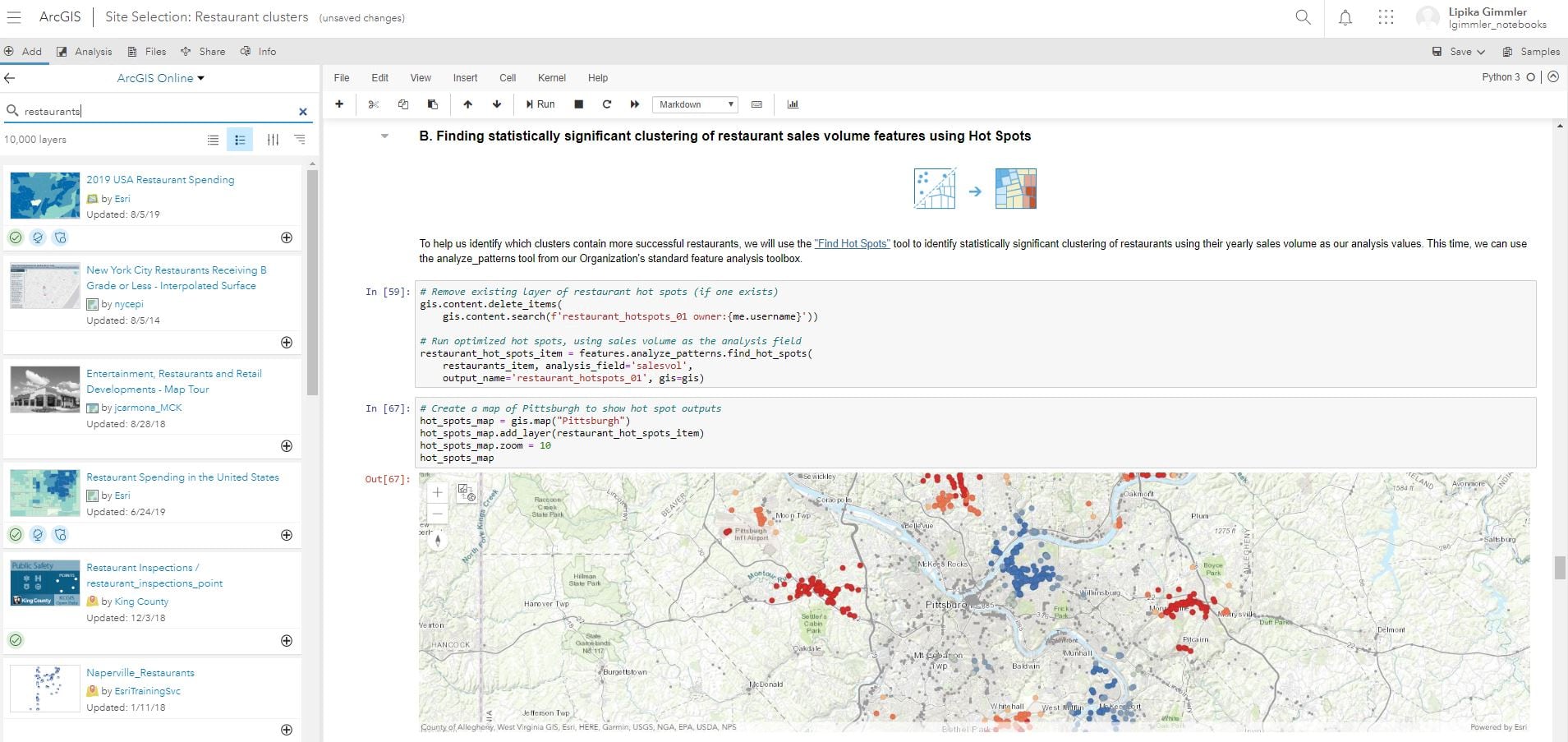This screenshot has height=742, width=1568.
Task: Open the command palette keyboard icon
Action: (757, 104)
